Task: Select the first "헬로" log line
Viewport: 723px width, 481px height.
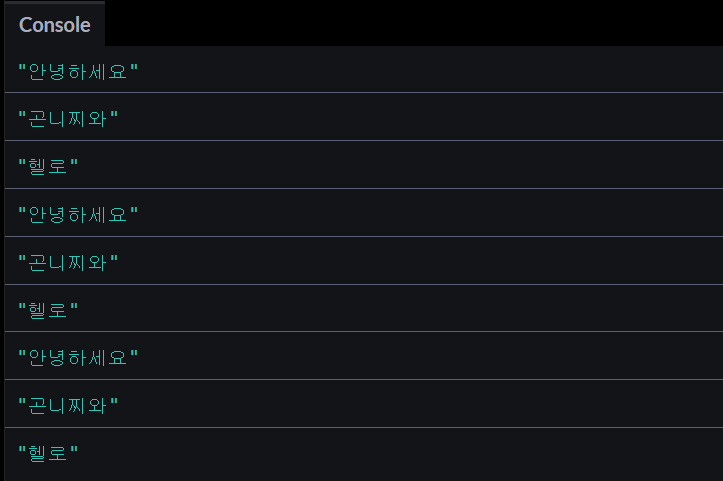Action: (x=48, y=166)
